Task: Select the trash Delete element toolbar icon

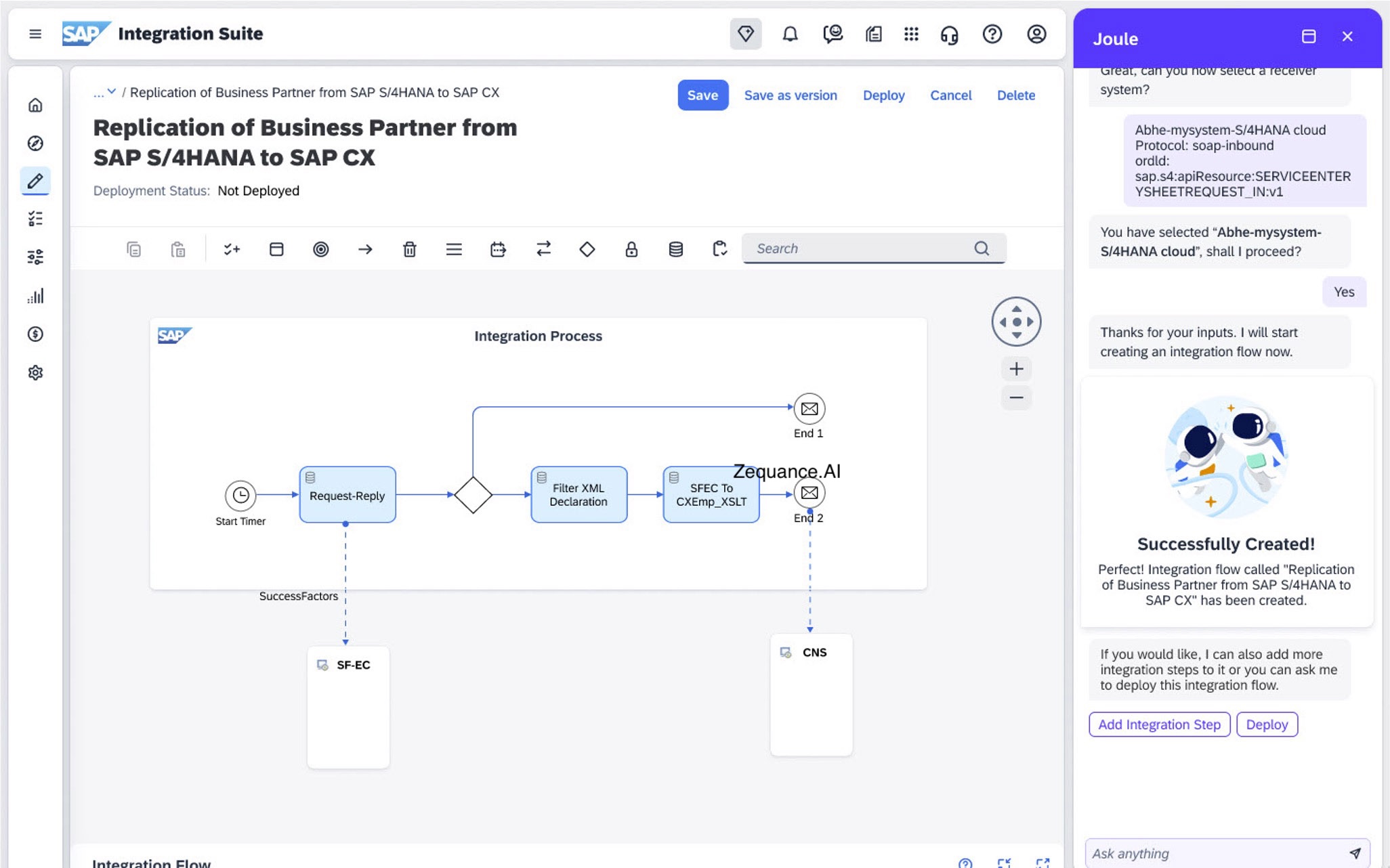Action: tap(409, 249)
